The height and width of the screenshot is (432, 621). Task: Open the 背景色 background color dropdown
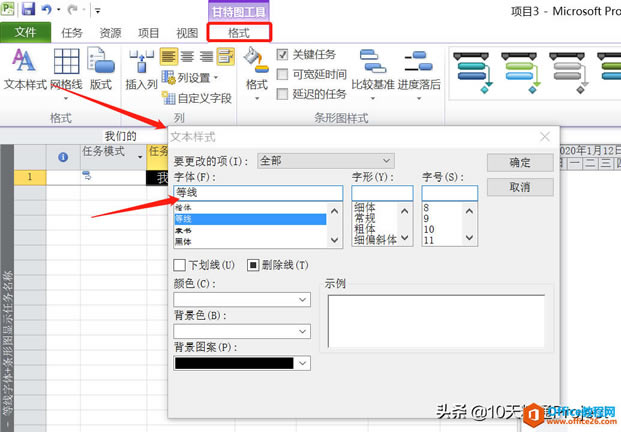pos(242,331)
